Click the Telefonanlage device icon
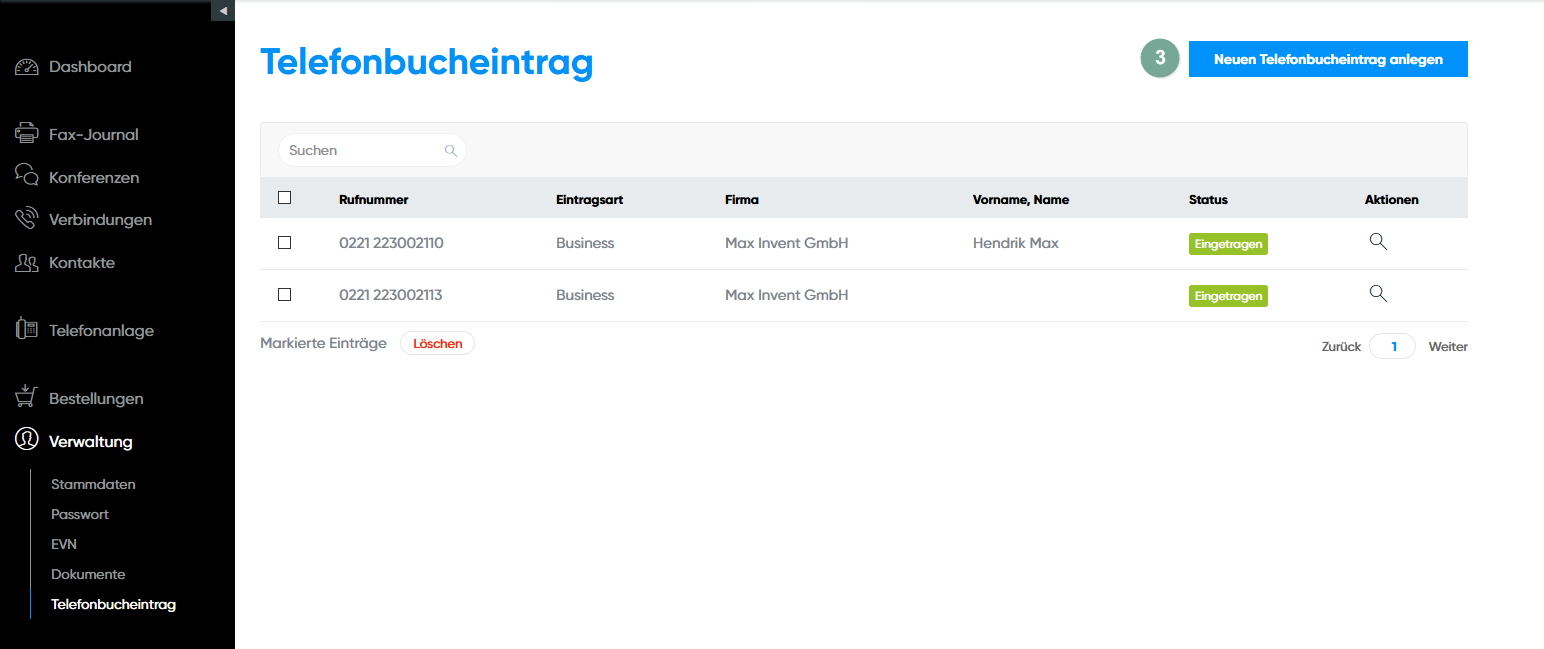This screenshot has height=649, width=1544. click(x=27, y=329)
